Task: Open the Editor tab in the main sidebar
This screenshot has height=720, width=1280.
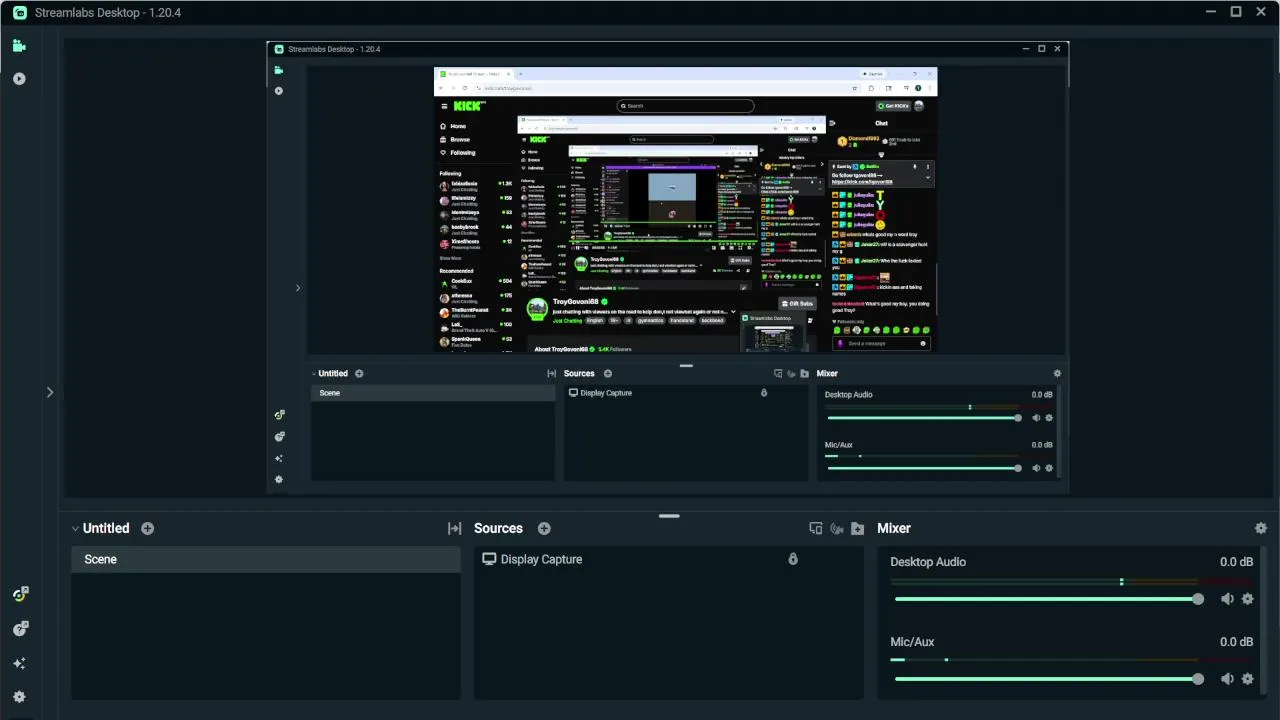Action: pyautogui.click(x=19, y=46)
